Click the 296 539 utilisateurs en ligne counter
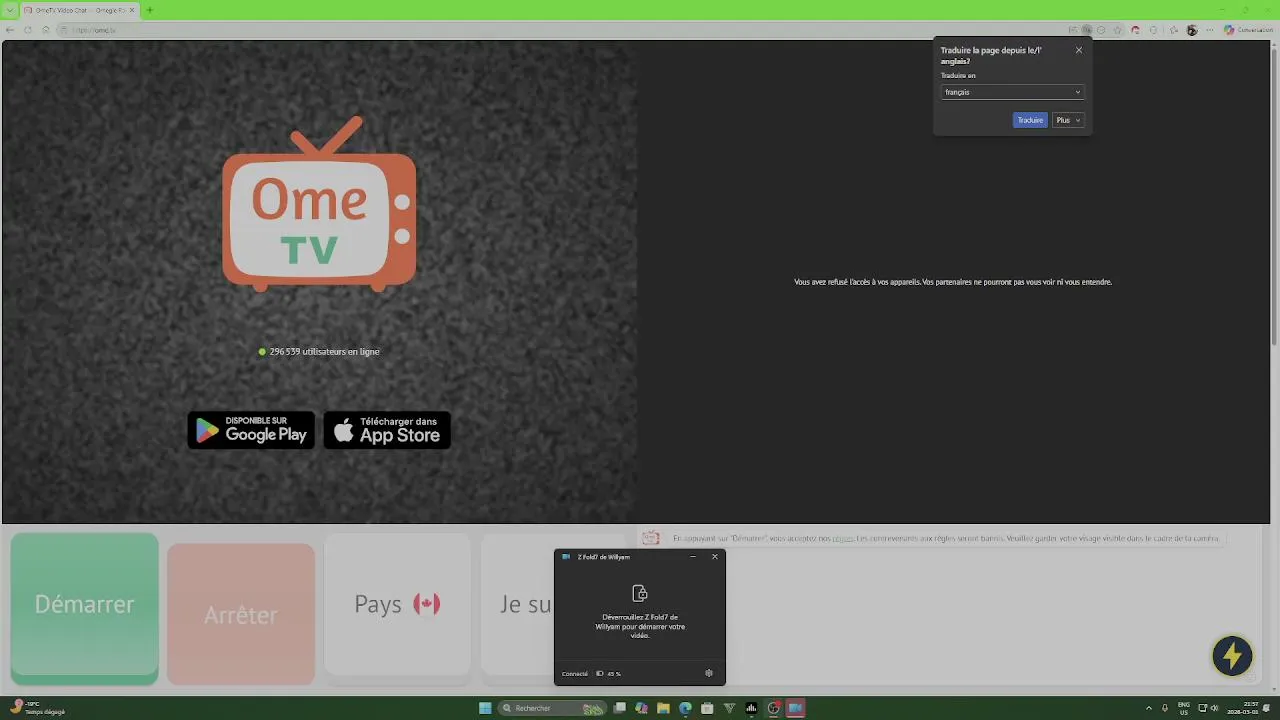Screen dimensions: 1280x720 [x=319, y=352]
